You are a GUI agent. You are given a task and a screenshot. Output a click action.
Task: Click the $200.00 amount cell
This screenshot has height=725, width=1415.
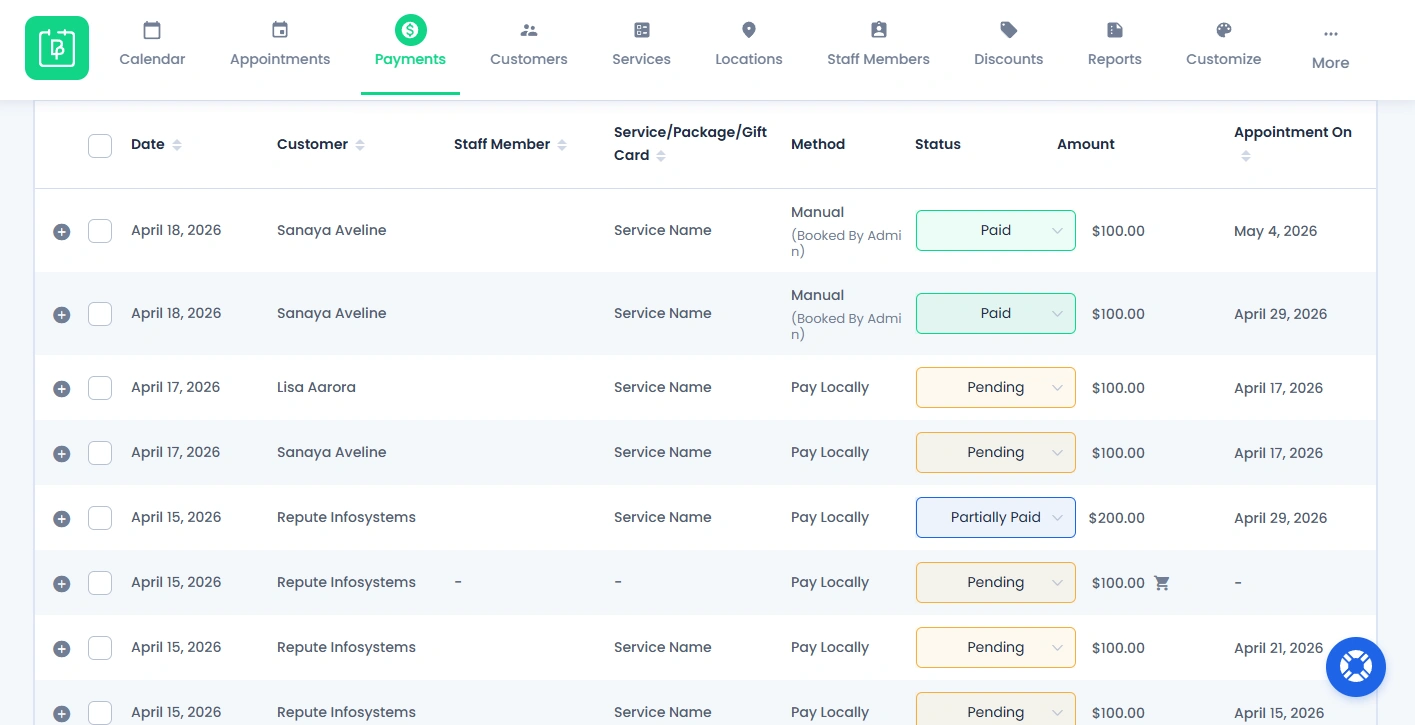(1117, 518)
